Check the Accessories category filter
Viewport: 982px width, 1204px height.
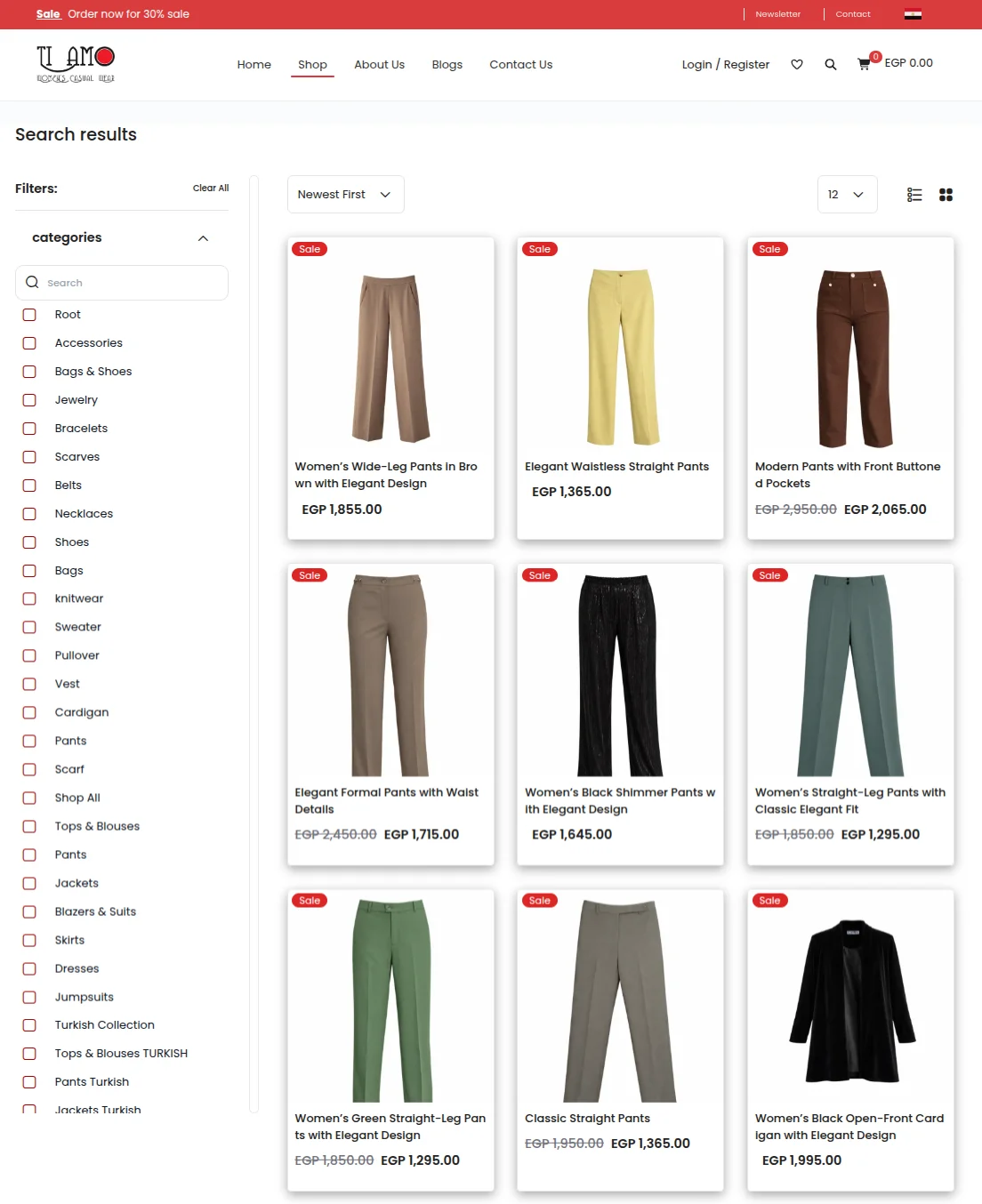[x=29, y=343]
